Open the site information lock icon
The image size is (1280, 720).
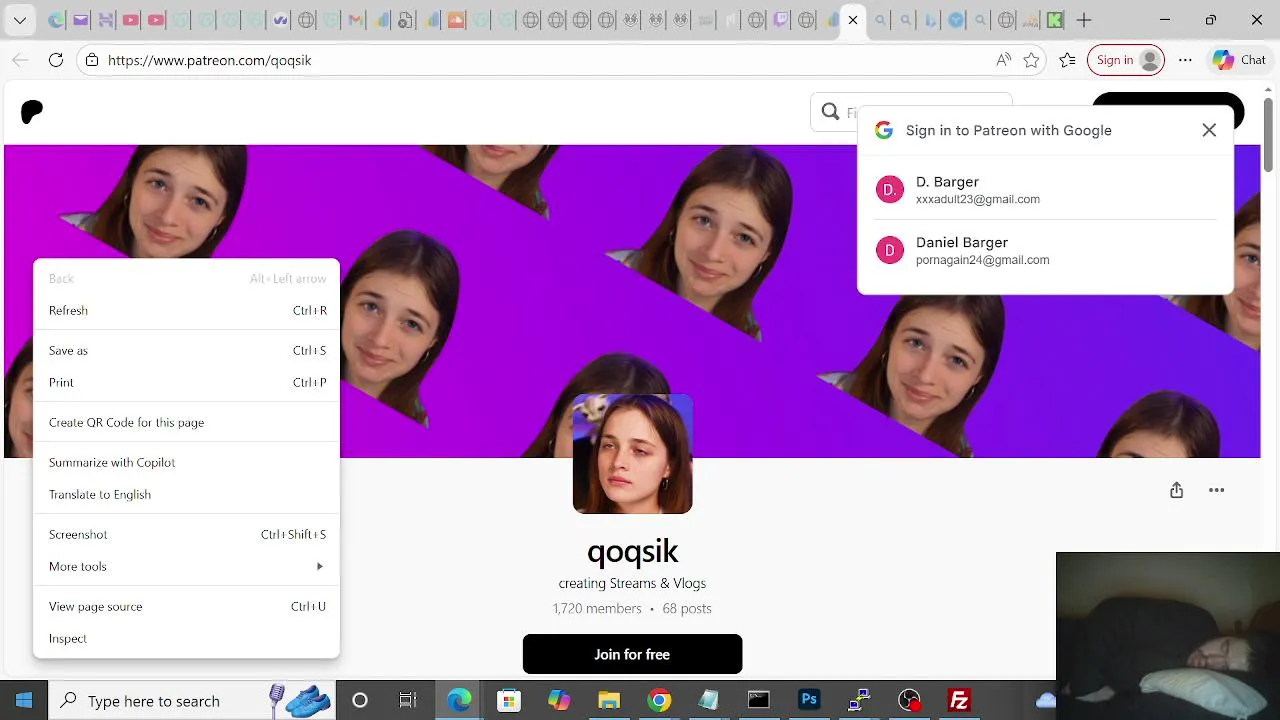click(92, 60)
